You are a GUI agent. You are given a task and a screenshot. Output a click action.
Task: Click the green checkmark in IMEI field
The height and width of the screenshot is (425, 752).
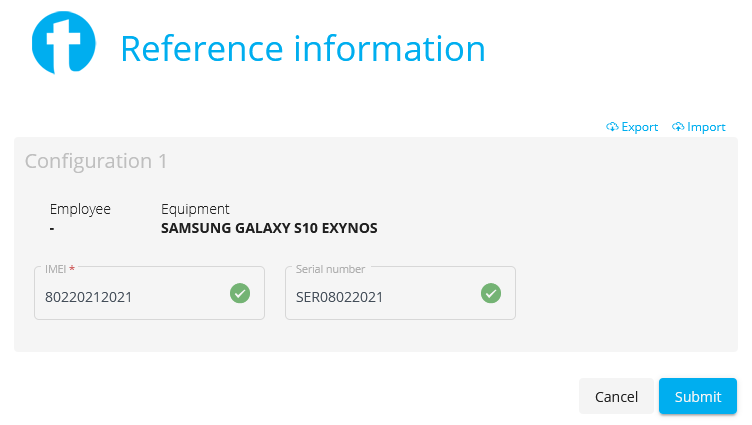point(240,293)
